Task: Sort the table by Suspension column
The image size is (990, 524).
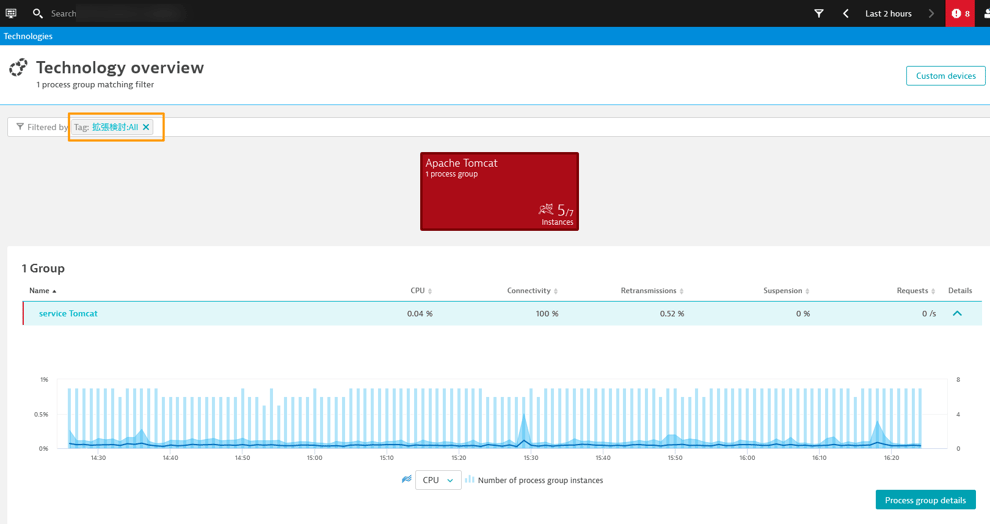Action: (x=786, y=290)
